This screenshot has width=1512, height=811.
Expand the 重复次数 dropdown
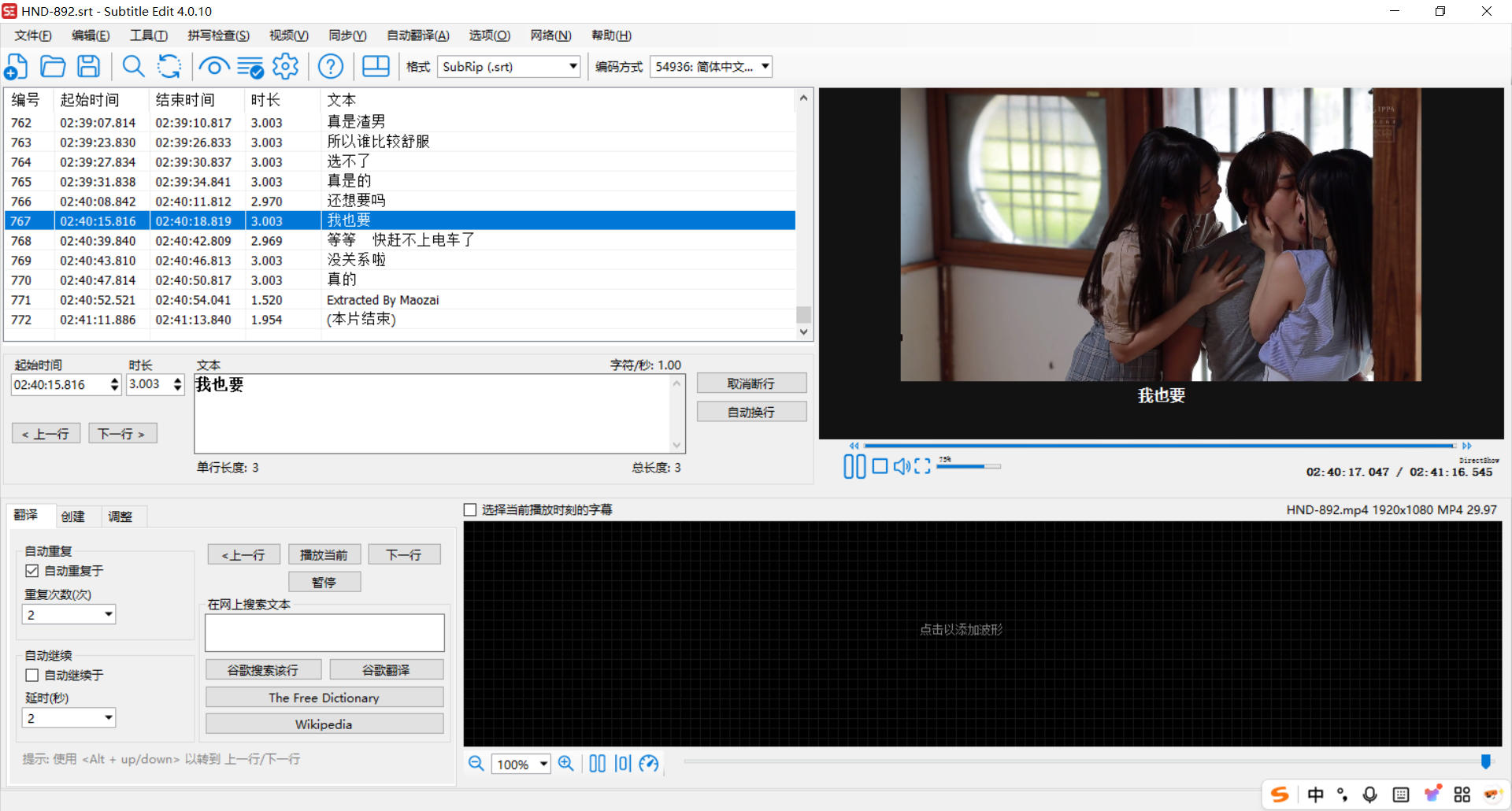click(x=69, y=614)
